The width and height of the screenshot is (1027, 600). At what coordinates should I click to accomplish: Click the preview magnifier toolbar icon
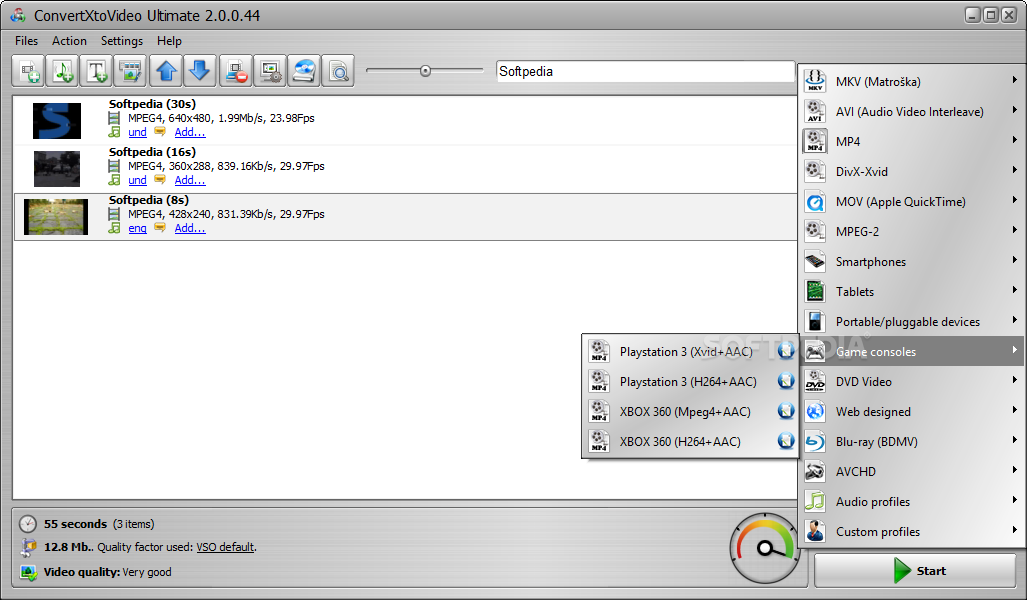(338, 71)
